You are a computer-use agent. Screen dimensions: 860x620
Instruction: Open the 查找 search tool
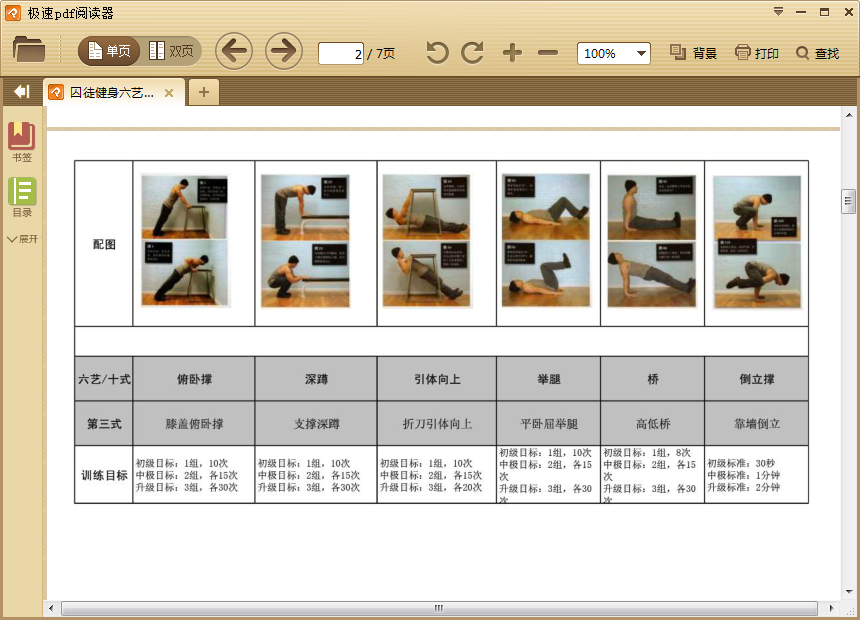[817, 53]
